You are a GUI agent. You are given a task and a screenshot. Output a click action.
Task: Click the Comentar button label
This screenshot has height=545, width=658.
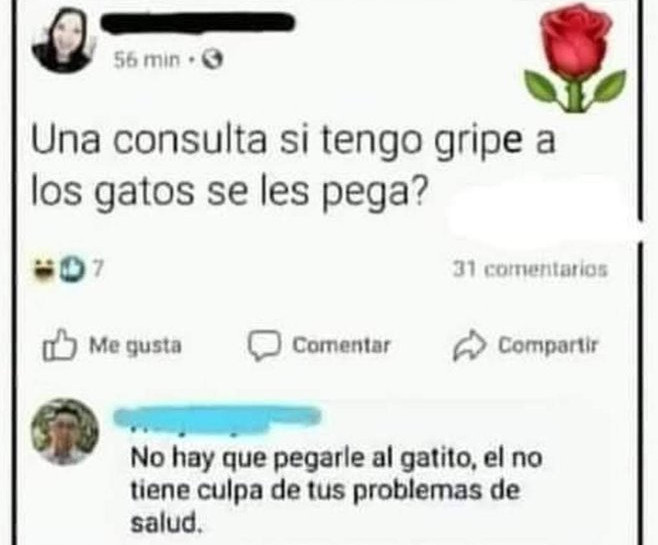(341, 345)
